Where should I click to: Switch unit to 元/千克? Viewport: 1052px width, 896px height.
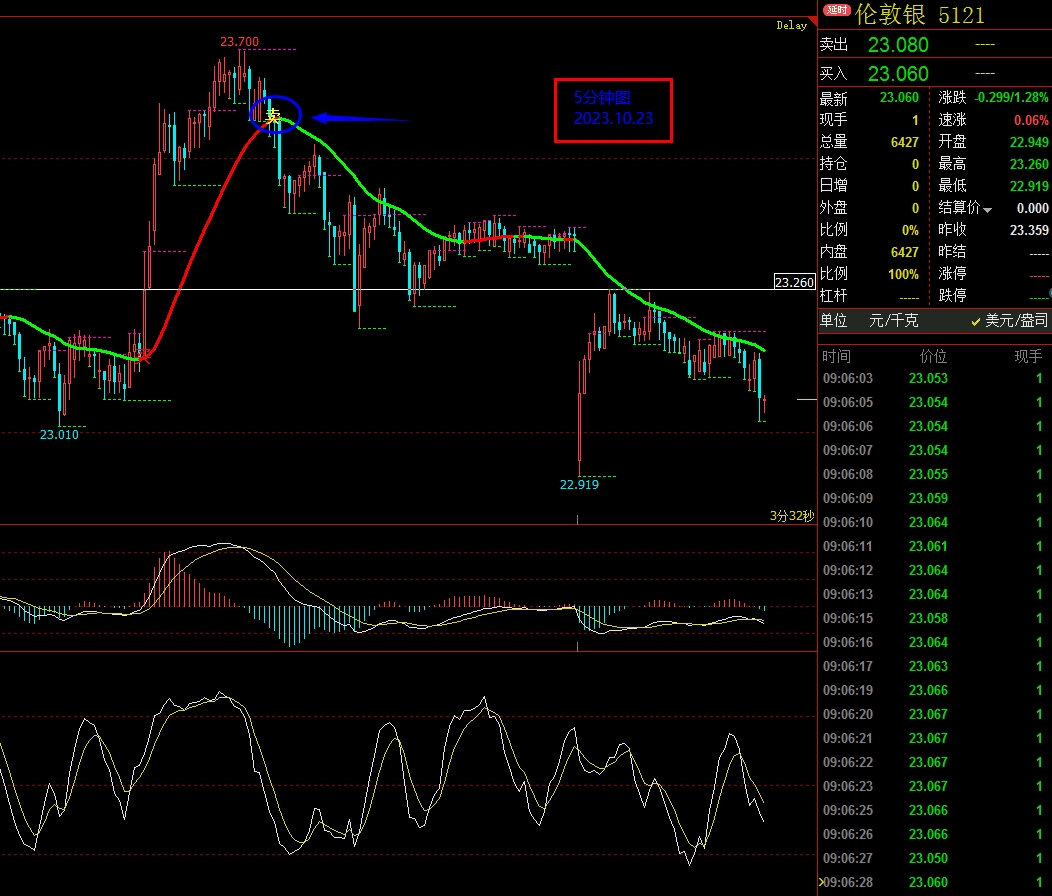(x=894, y=320)
